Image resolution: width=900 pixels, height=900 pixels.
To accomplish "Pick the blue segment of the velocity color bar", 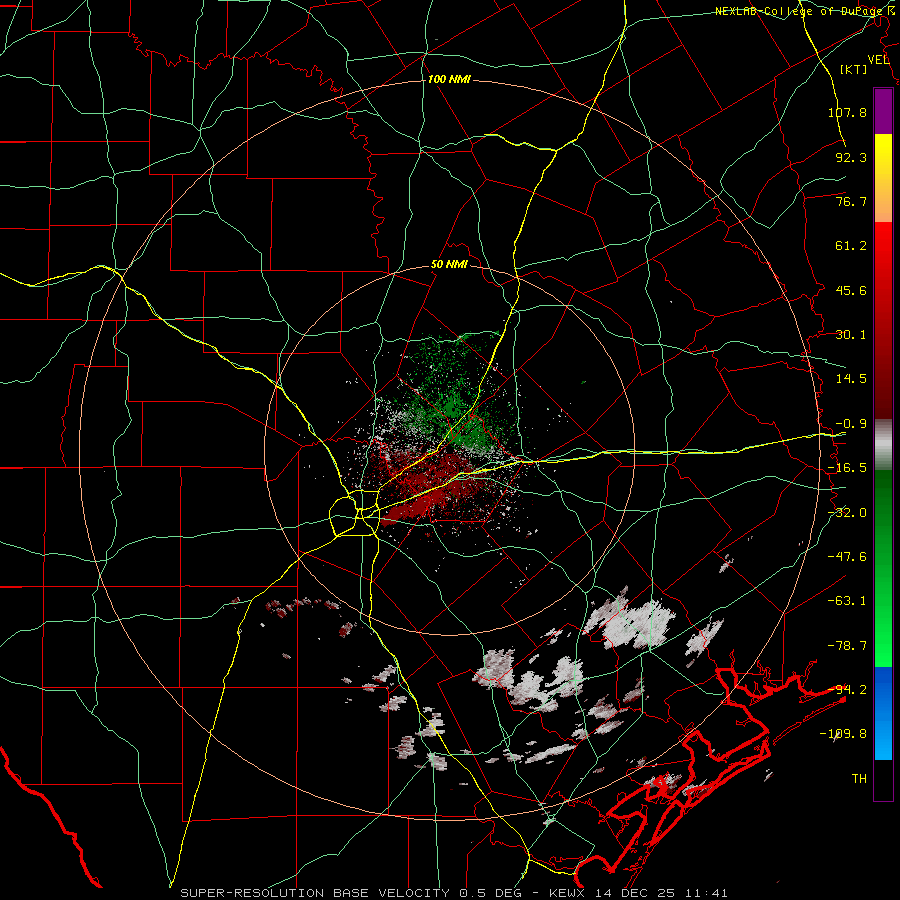I will tap(883, 713).
